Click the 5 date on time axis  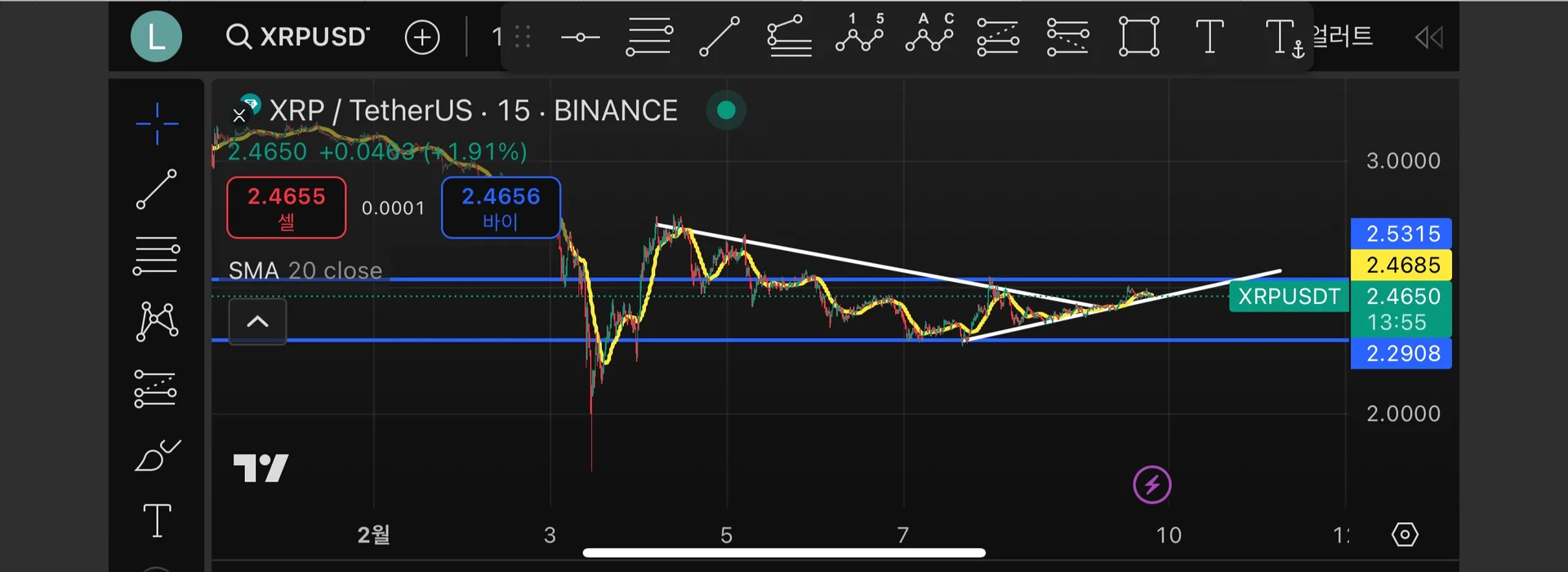(x=726, y=535)
